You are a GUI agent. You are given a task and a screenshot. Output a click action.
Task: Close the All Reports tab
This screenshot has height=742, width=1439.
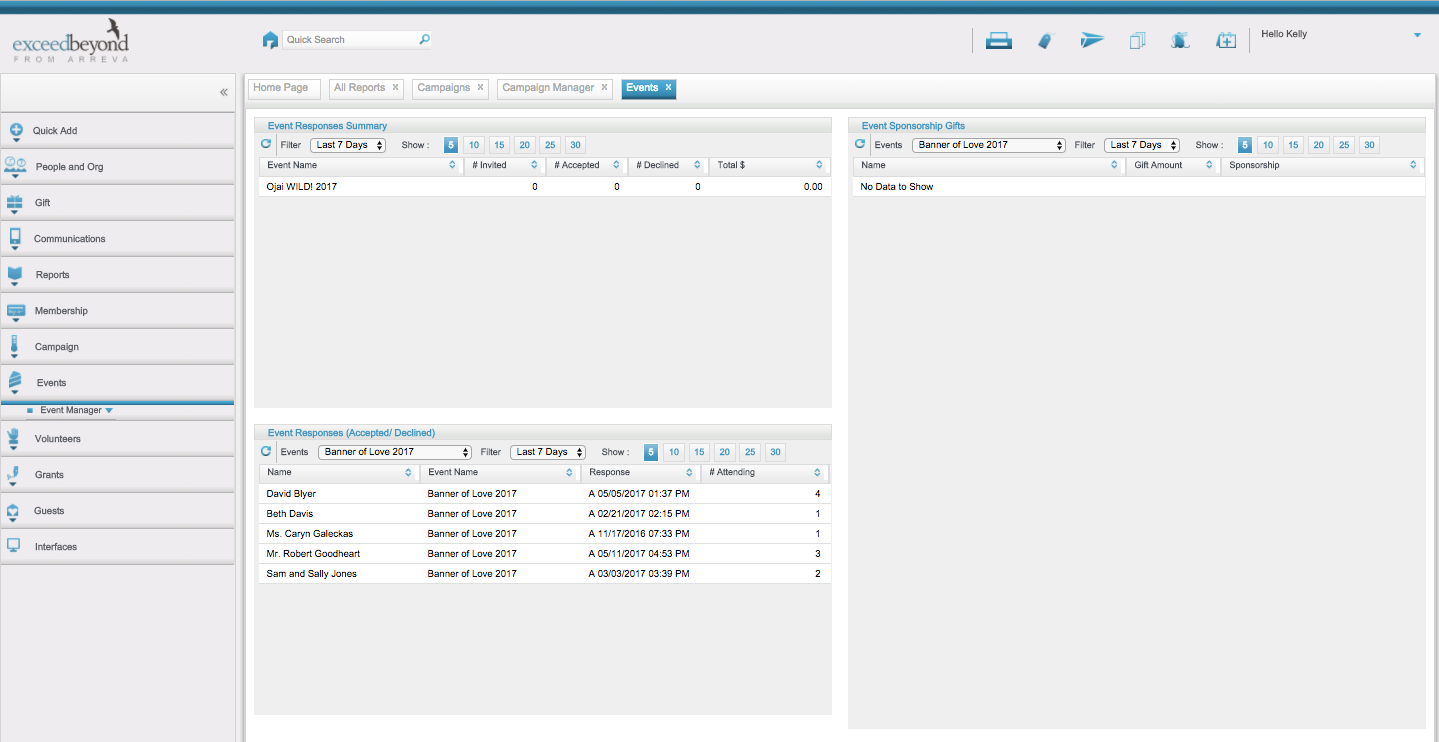coord(396,87)
